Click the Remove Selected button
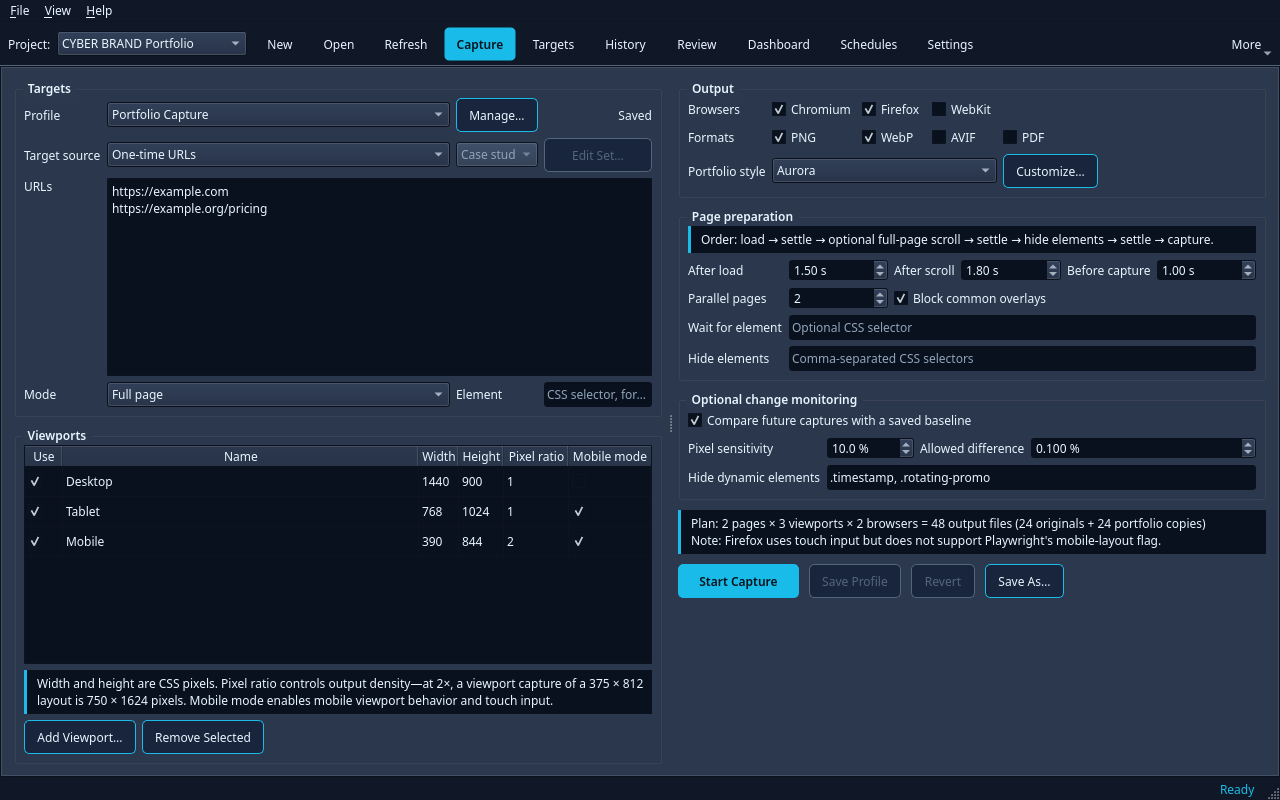Screen dimensions: 1280x800 pos(203,738)
